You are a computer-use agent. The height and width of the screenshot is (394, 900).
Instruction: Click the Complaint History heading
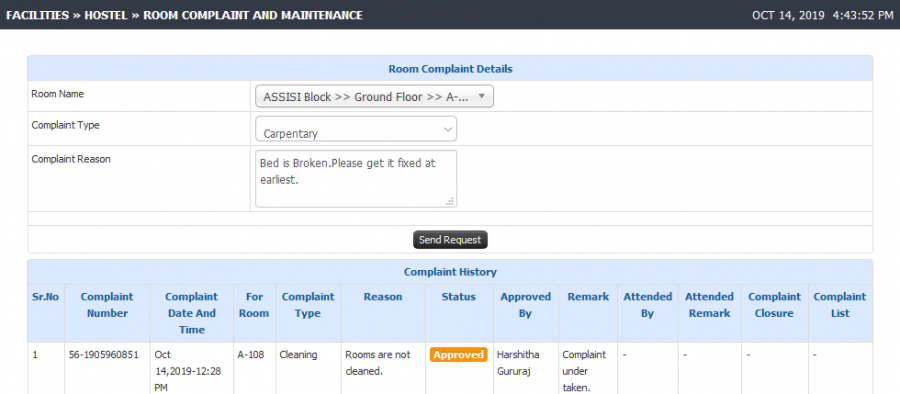point(450,272)
